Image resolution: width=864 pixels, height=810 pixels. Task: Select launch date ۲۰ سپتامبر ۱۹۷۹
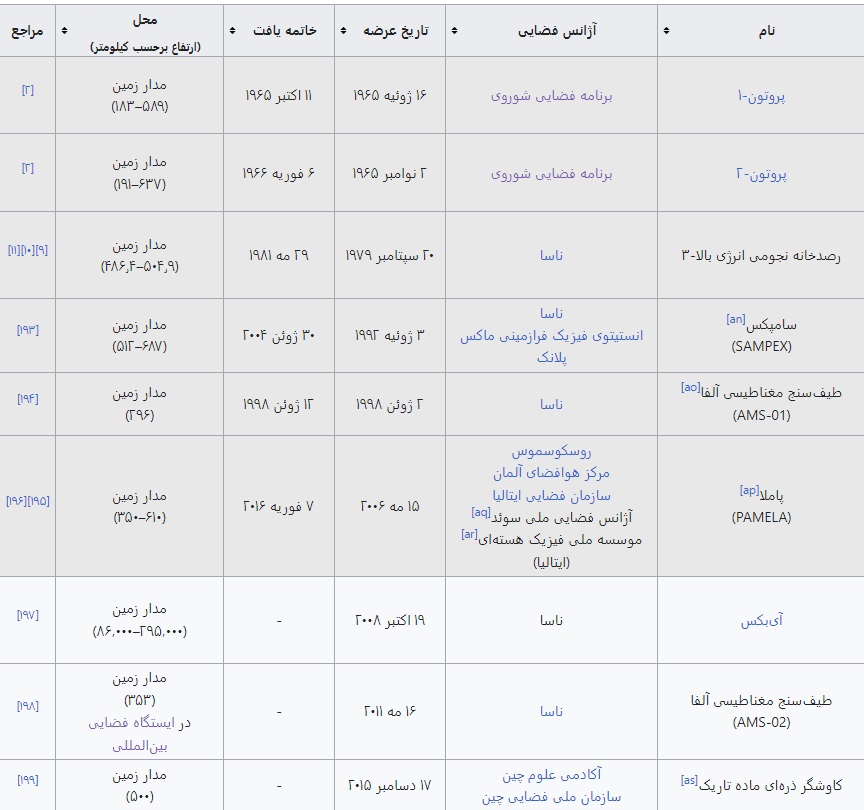390,255
